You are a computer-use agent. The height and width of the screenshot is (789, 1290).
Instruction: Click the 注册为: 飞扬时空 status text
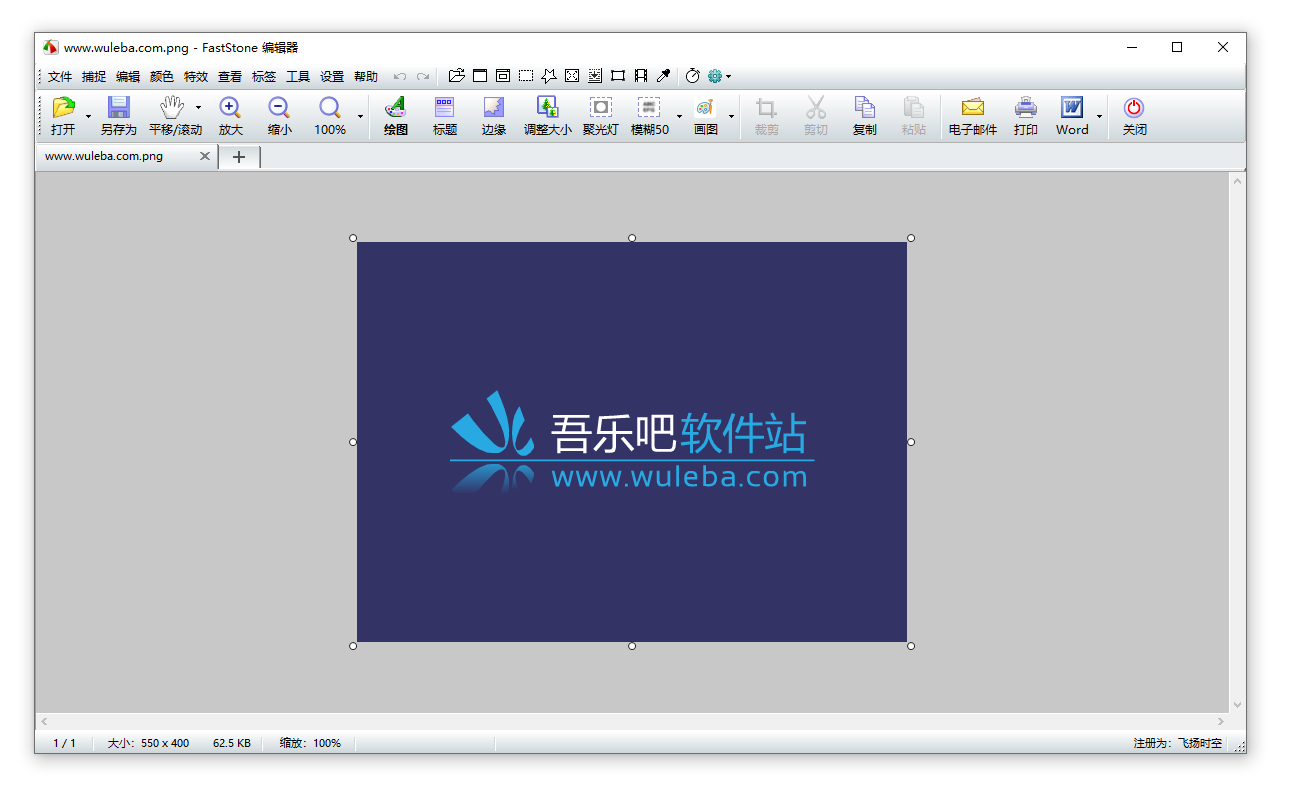pos(1177,743)
